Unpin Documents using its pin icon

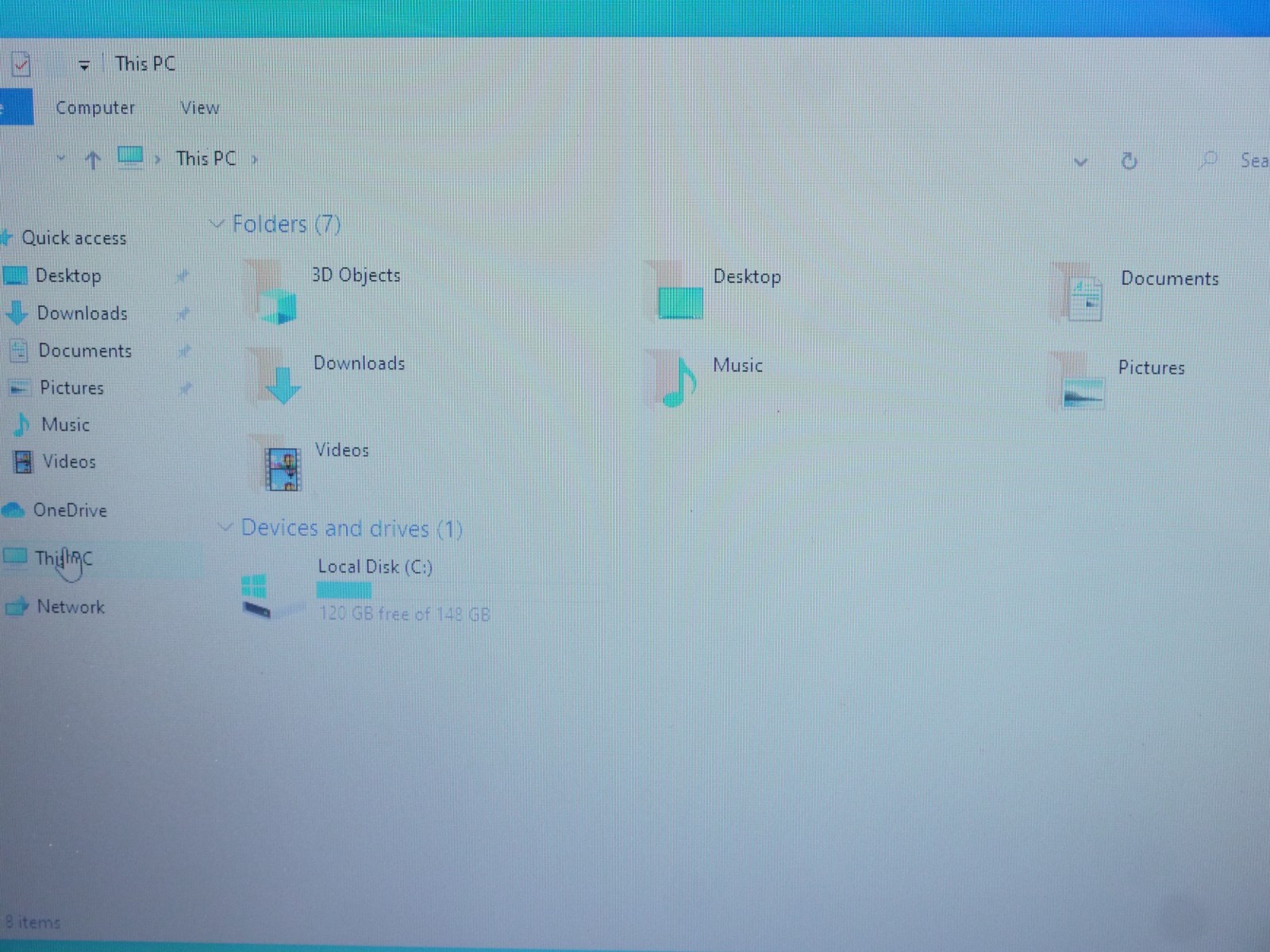click(x=184, y=351)
